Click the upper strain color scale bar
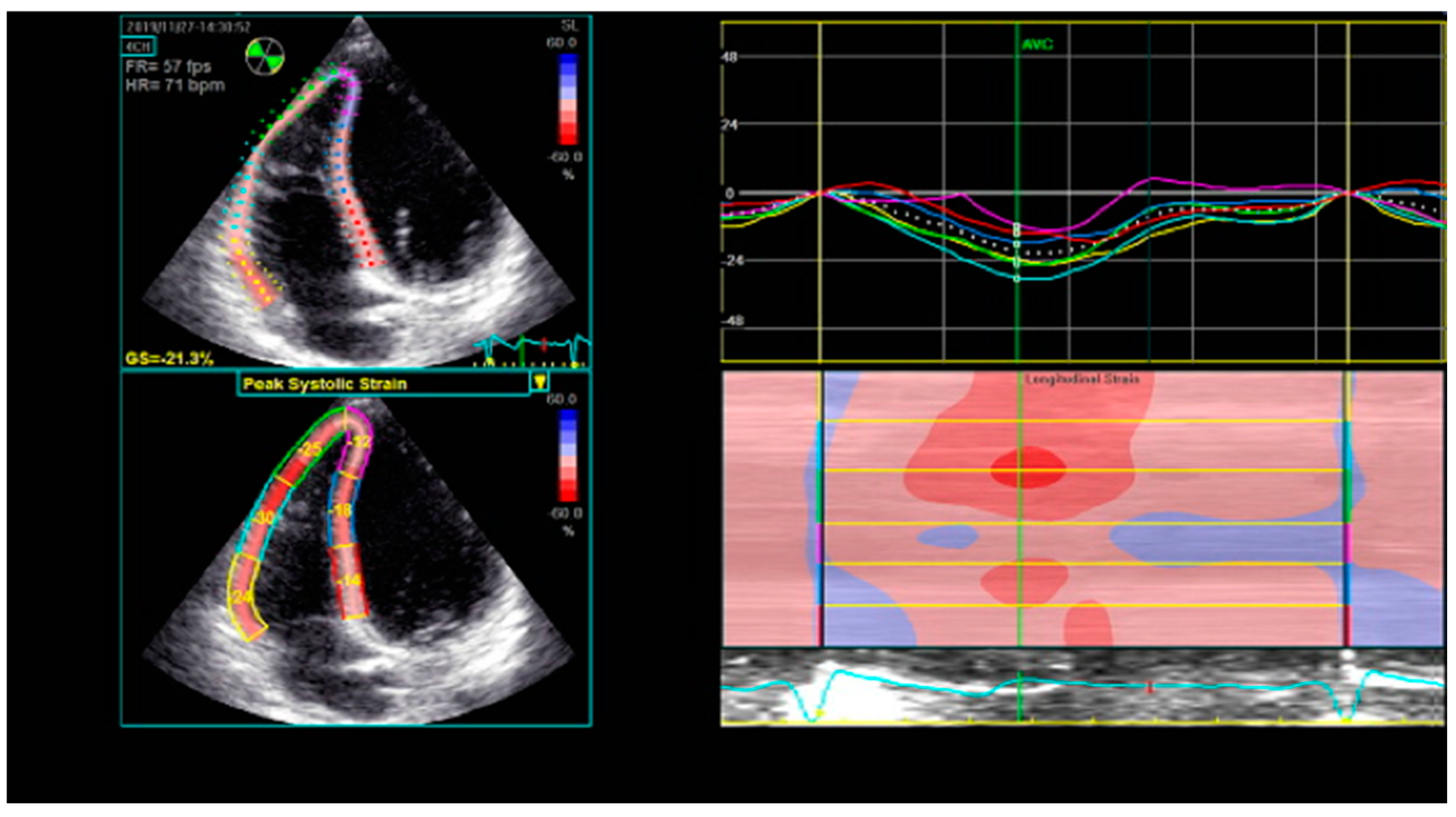The height and width of the screenshot is (817, 1456). pyautogui.click(x=567, y=100)
